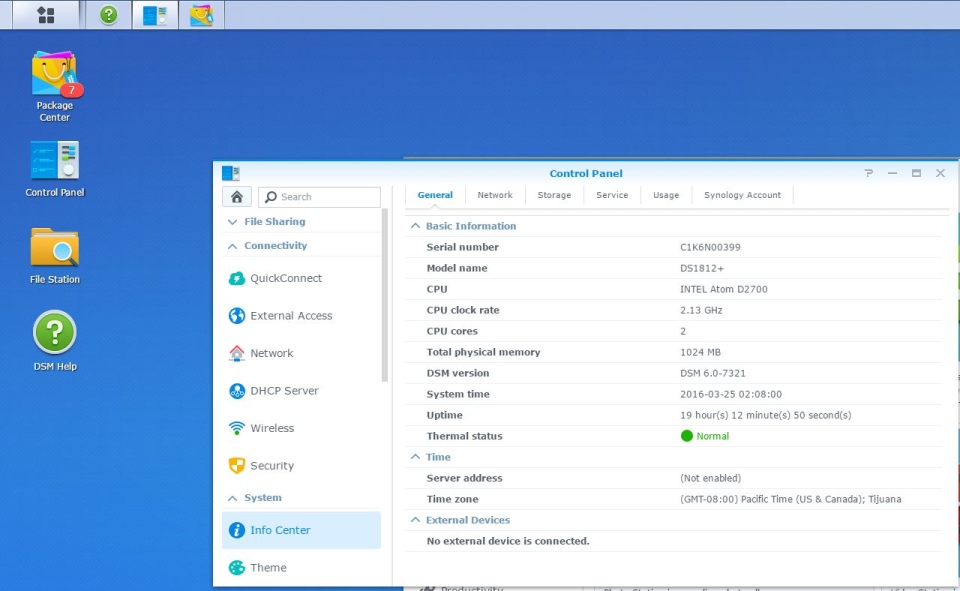Open File Station desktop icon
The image size is (960, 591).
[x=55, y=255]
